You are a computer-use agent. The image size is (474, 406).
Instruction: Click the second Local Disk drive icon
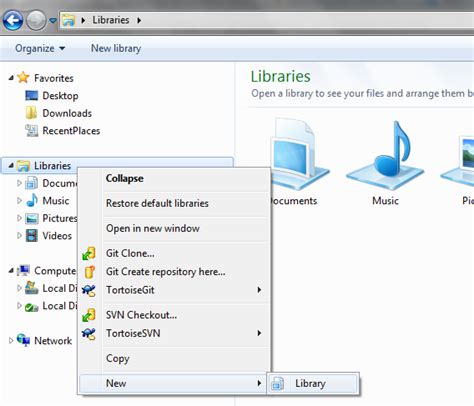(32, 306)
